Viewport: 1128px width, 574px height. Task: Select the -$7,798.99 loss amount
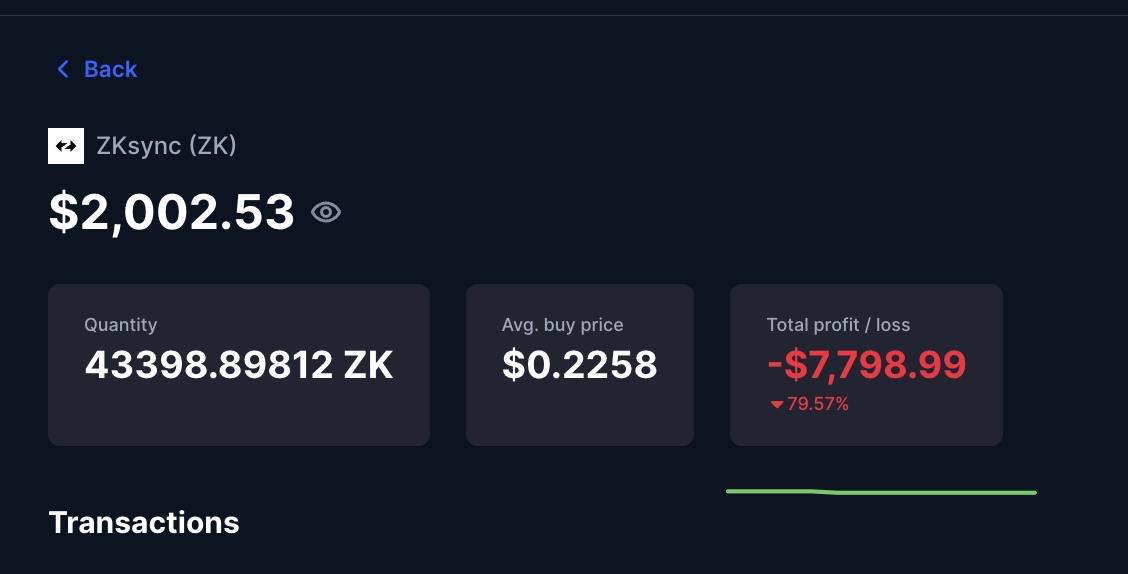point(867,365)
